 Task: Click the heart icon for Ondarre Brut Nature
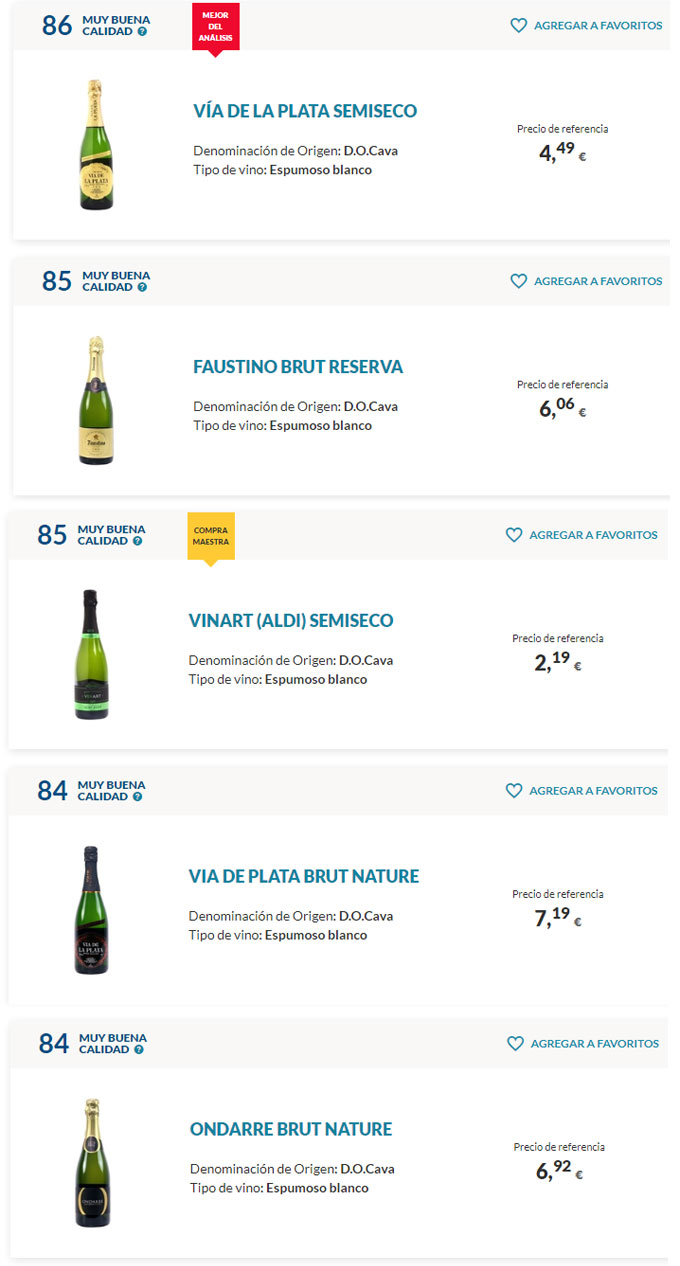(x=515, y=1044)
